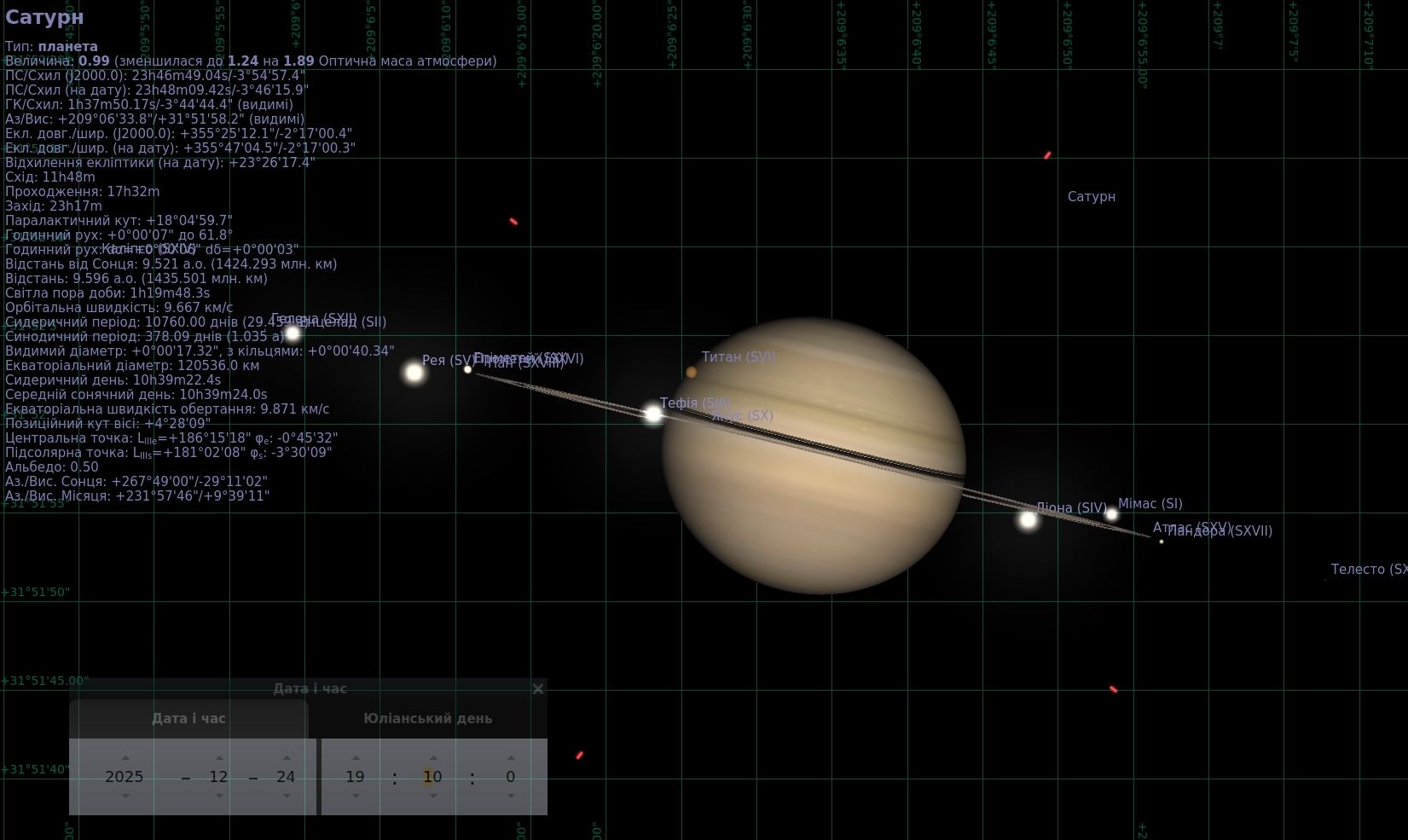Click the Сатурн sky label
1408x840 pixels.
pyautogui.click(x=1092, y=197)
